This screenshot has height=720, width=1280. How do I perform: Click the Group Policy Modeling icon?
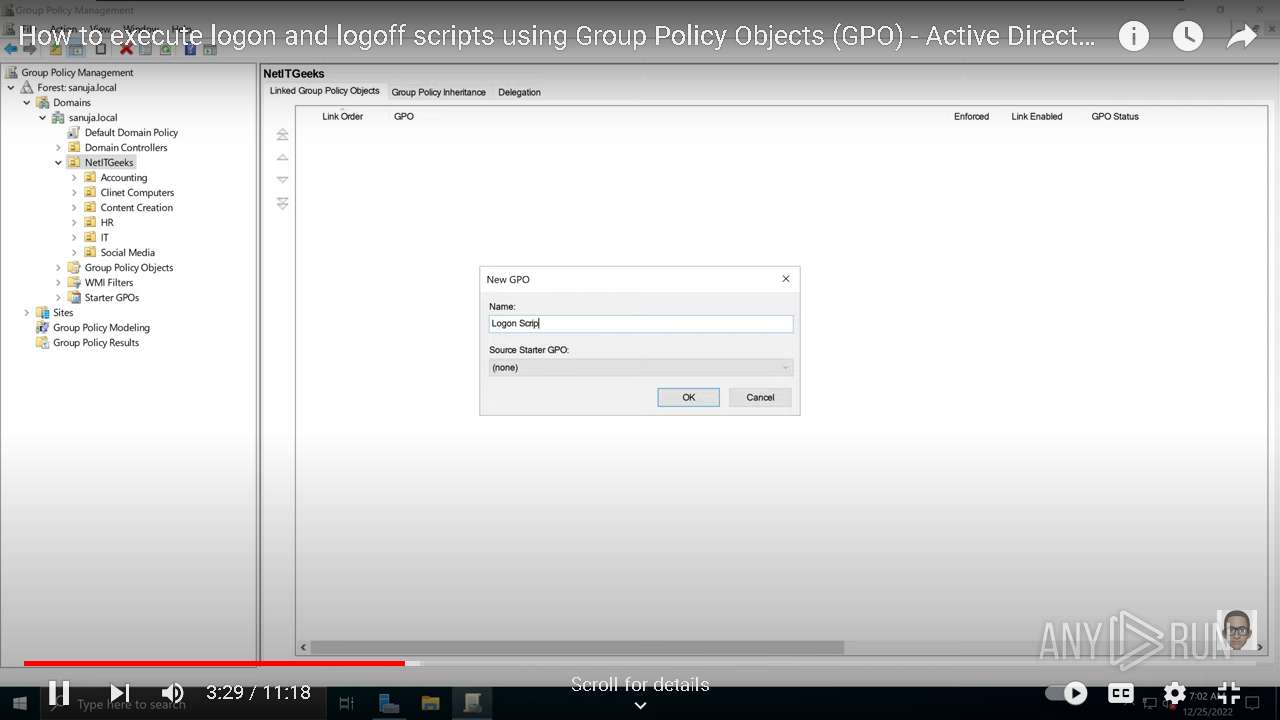[43, 327]
